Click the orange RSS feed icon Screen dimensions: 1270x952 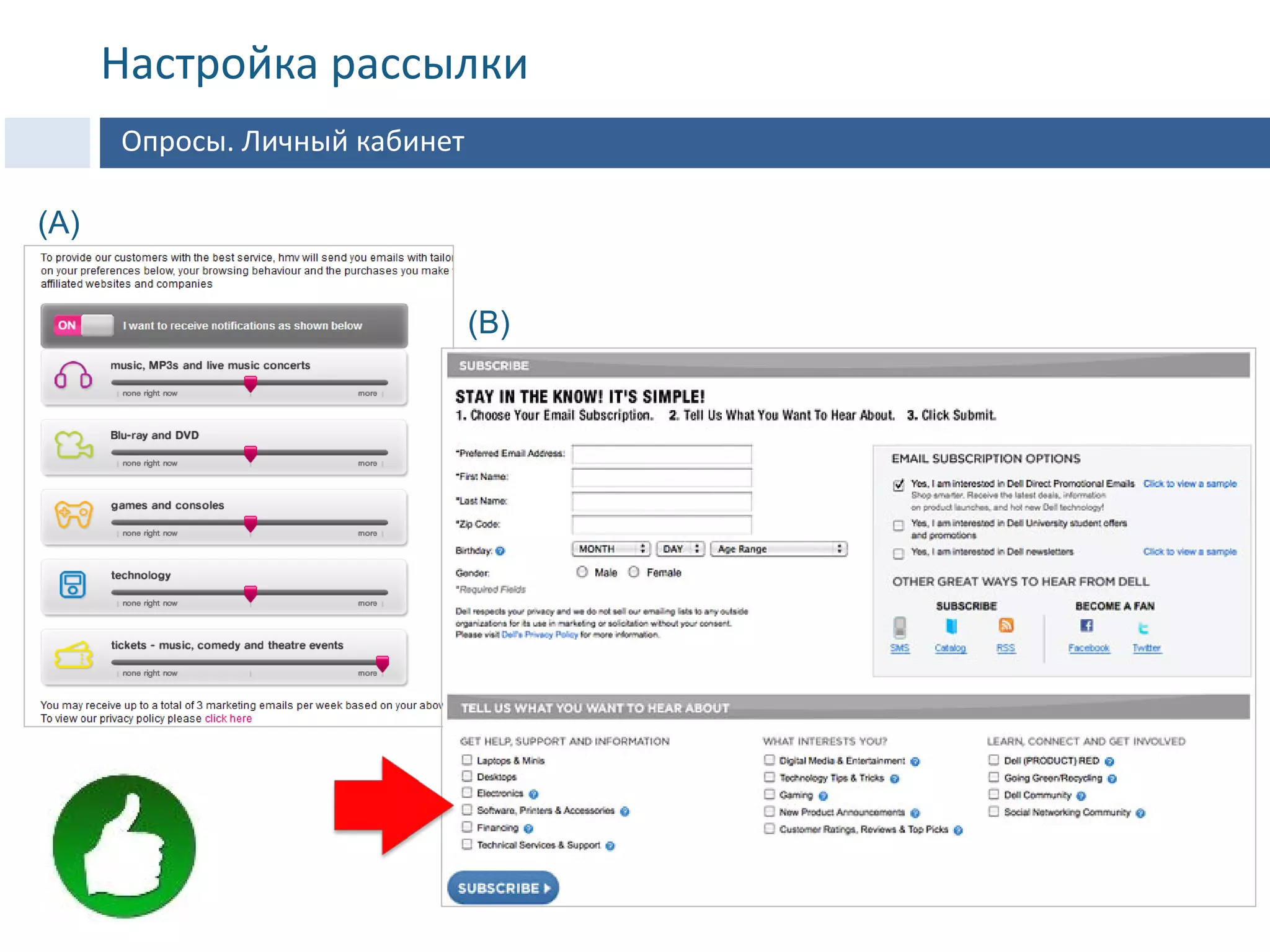tap(1006, 625)
